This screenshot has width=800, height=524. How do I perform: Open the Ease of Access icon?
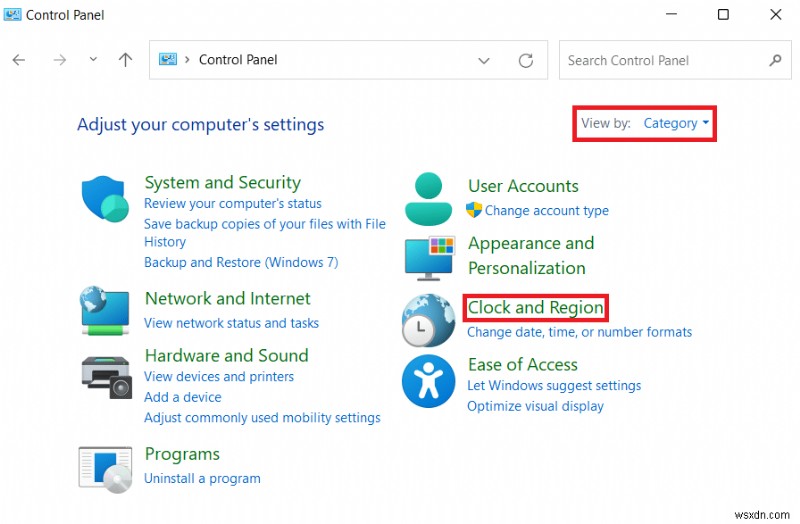tap(428, 382)
